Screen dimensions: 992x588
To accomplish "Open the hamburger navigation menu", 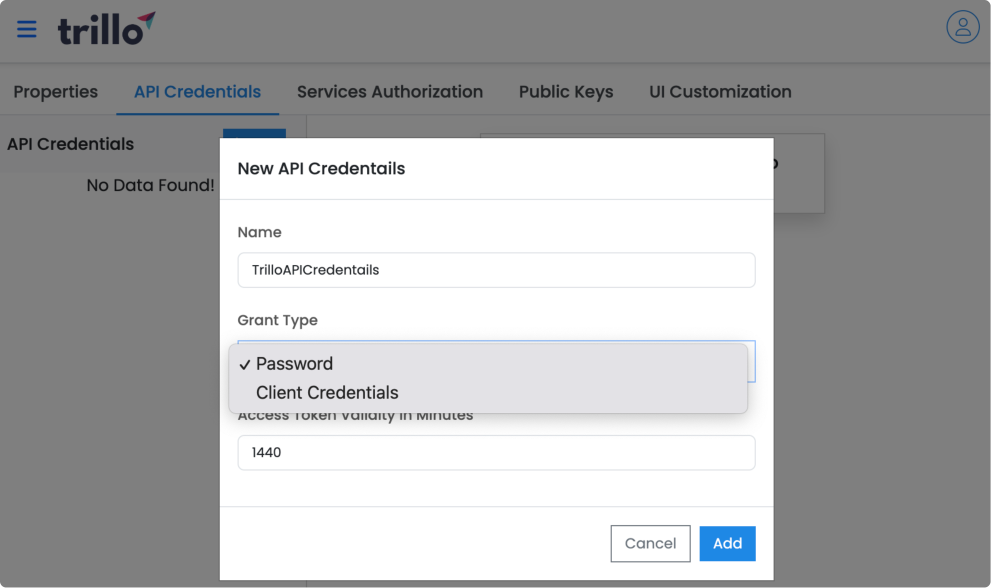I will 26,29.
